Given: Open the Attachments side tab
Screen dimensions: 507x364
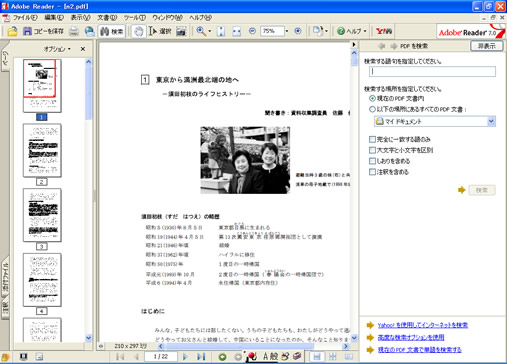Looking at the screenshot, I should pos(5,276).
